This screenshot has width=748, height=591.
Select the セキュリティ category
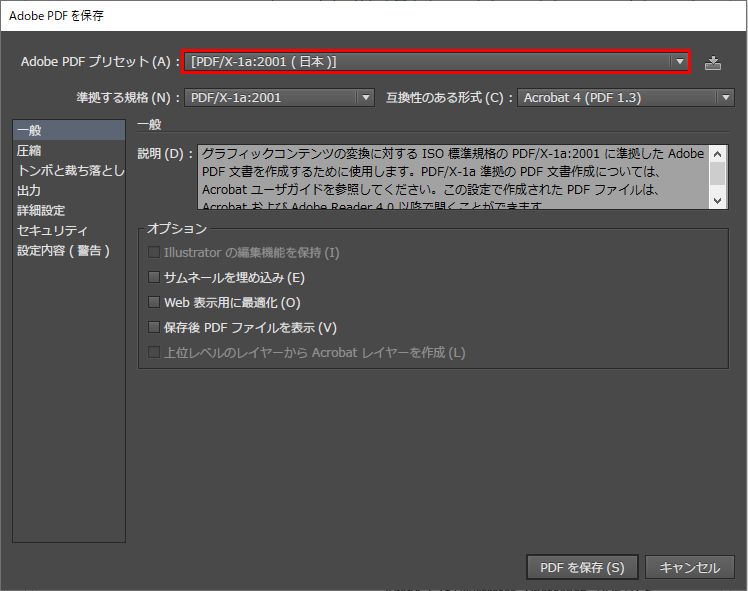[x=69, y=231]
